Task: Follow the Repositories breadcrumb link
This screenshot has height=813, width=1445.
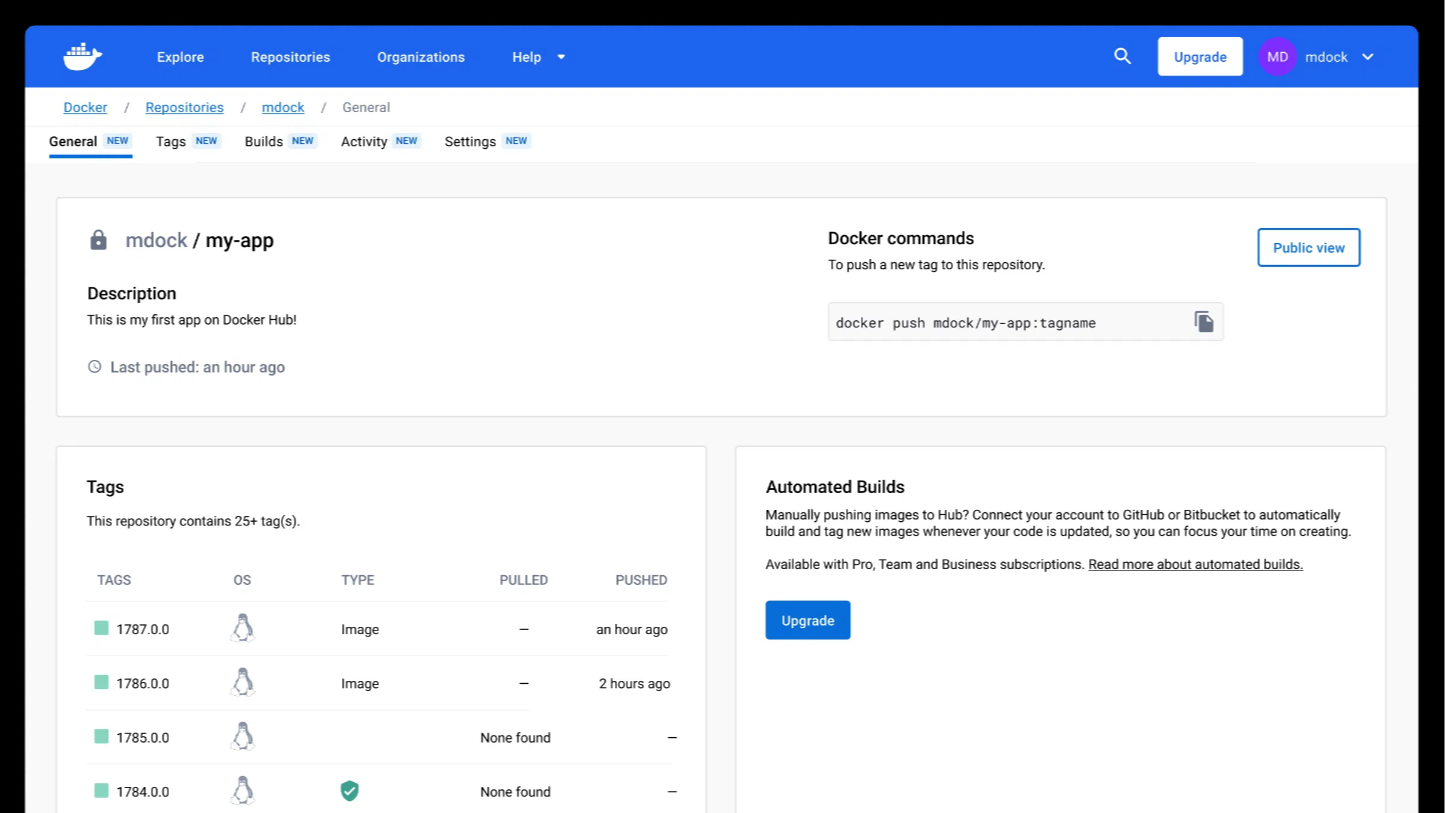Action: [x=184, y=107]
